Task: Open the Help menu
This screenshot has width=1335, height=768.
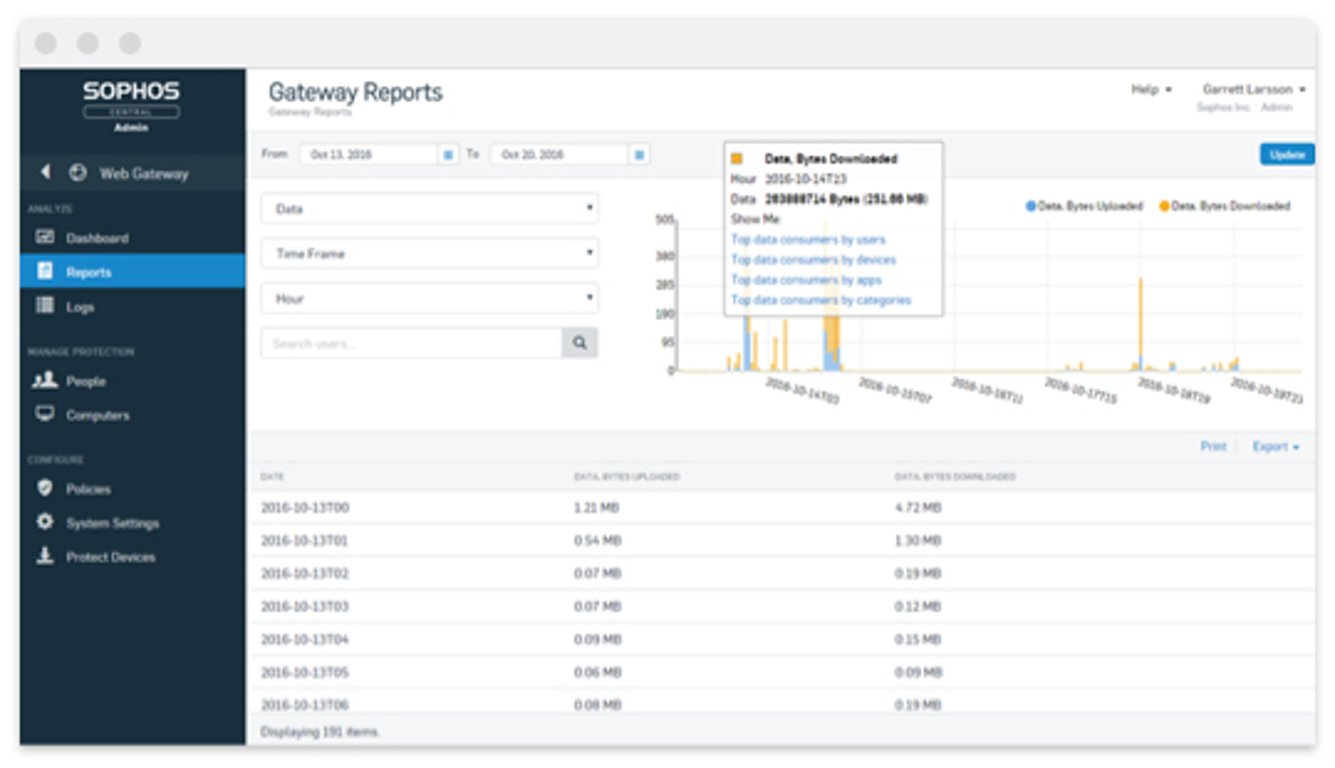Action: [1151, 90]
